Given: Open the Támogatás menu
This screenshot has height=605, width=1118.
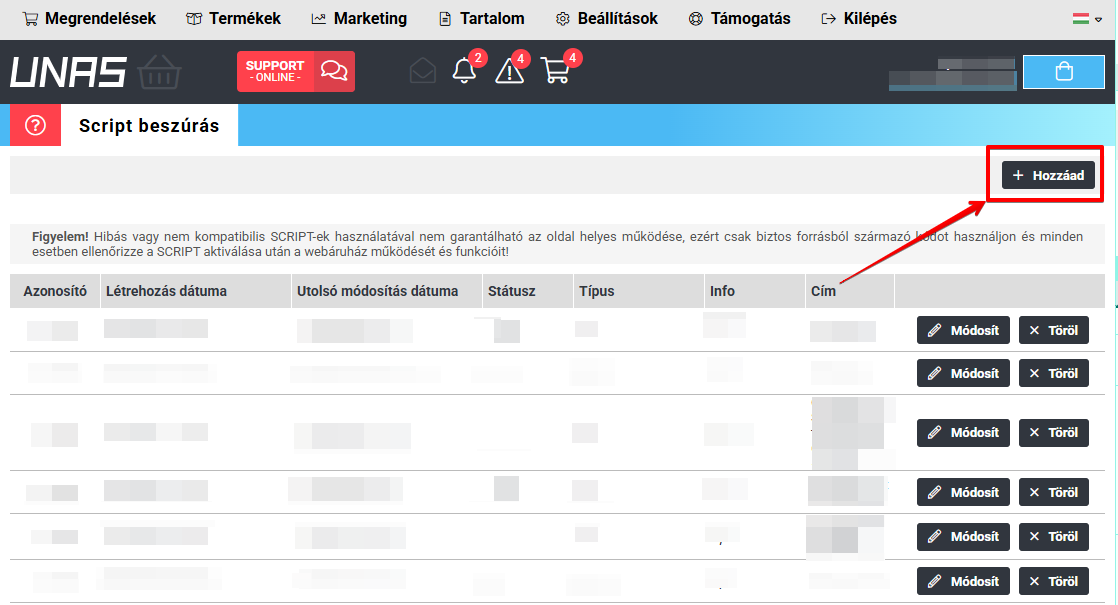Looking at the screenshot, I should pos(739,19).
